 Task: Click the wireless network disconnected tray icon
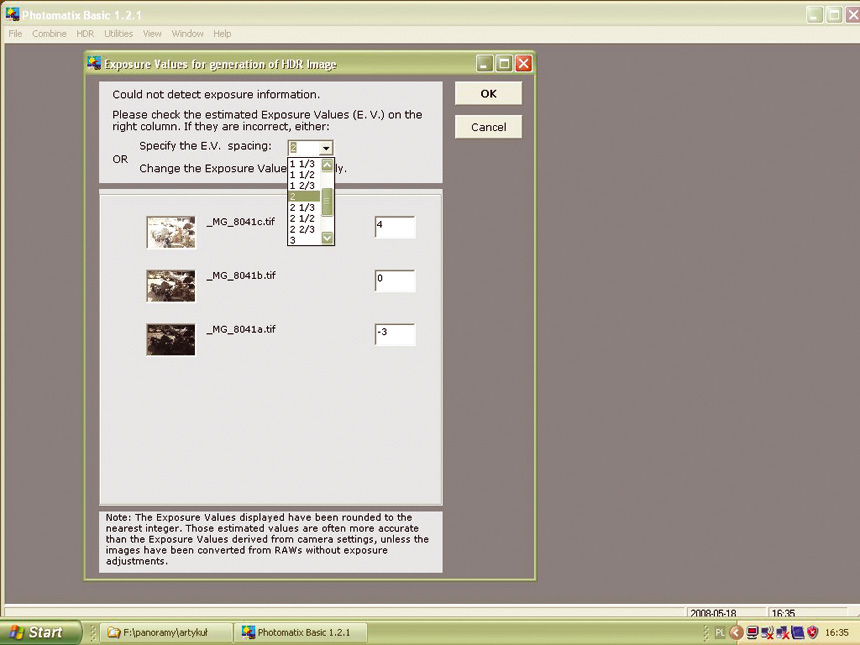[x=767, y=632]
